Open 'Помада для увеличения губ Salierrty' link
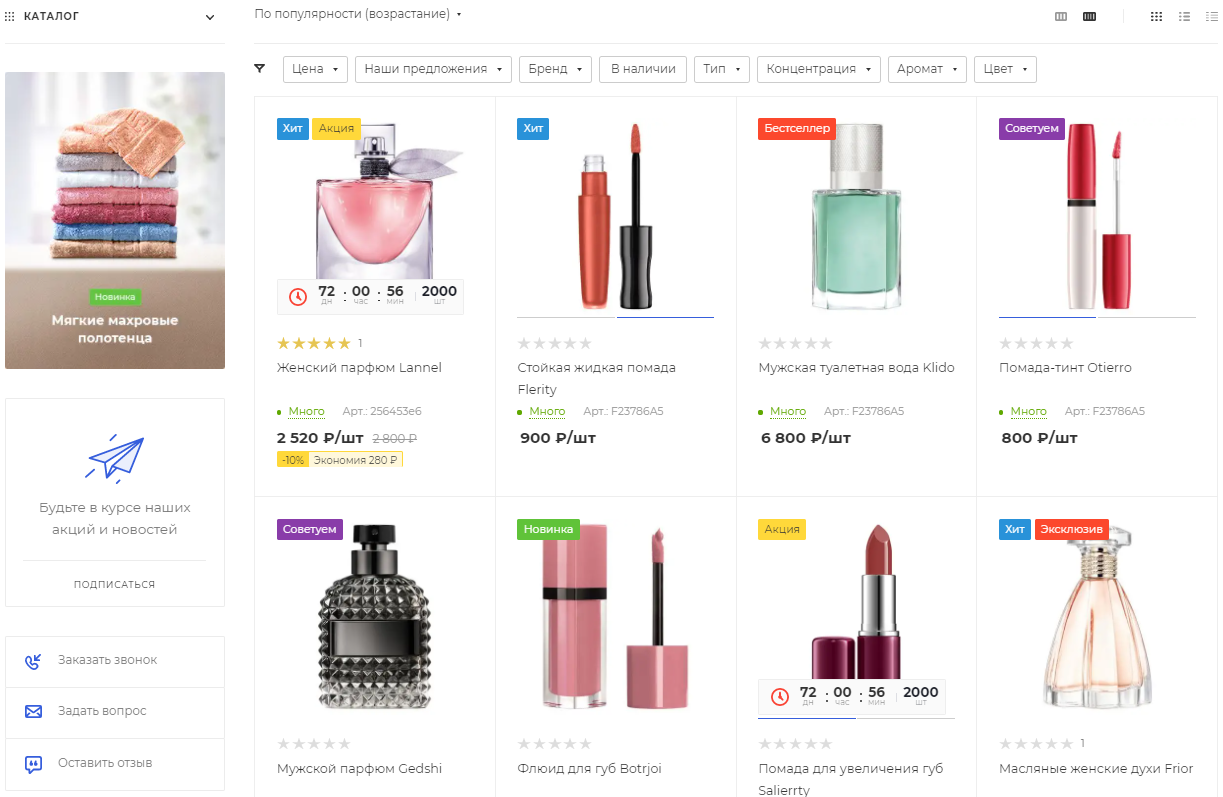The width and height of the screenshot is (1223, 797). coord(851,779)
